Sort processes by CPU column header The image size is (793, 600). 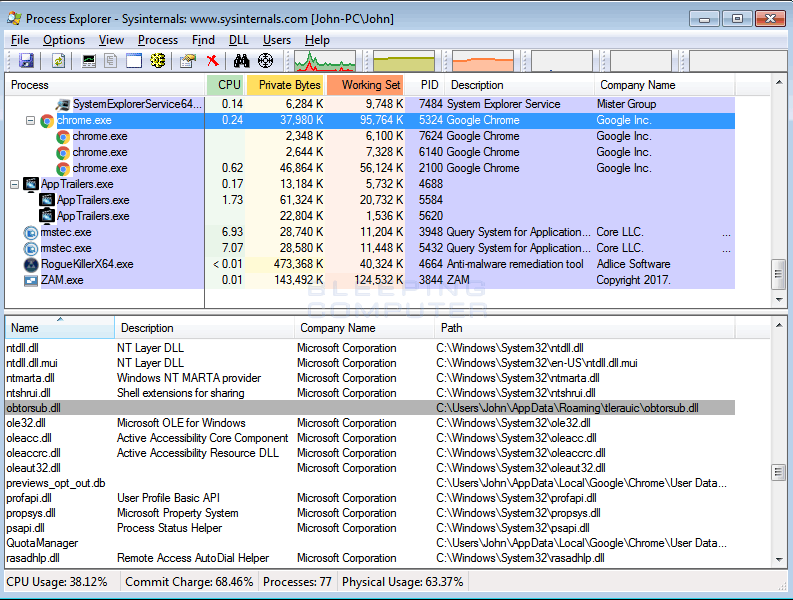click(229, 85)
